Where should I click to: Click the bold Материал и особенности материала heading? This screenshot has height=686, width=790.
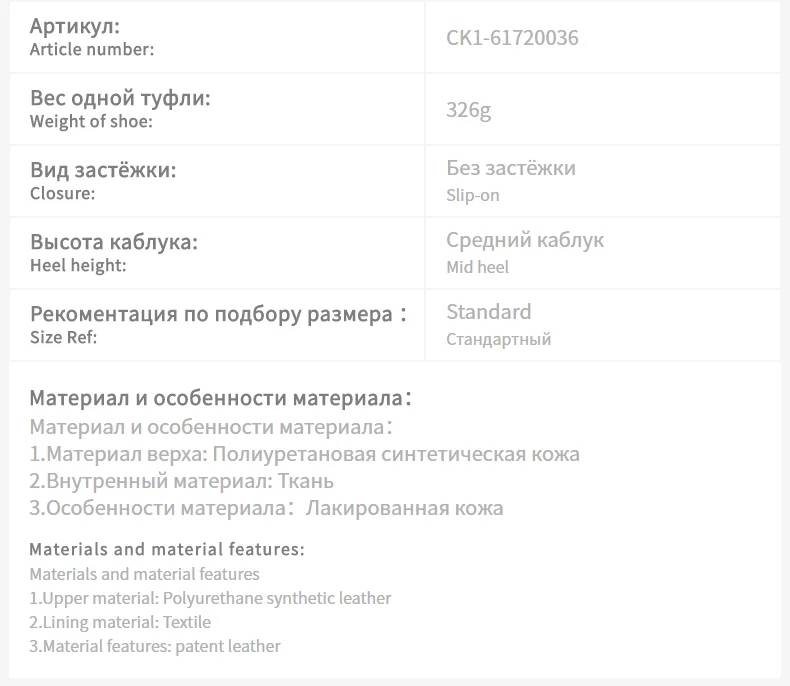(x=221, y=398)
